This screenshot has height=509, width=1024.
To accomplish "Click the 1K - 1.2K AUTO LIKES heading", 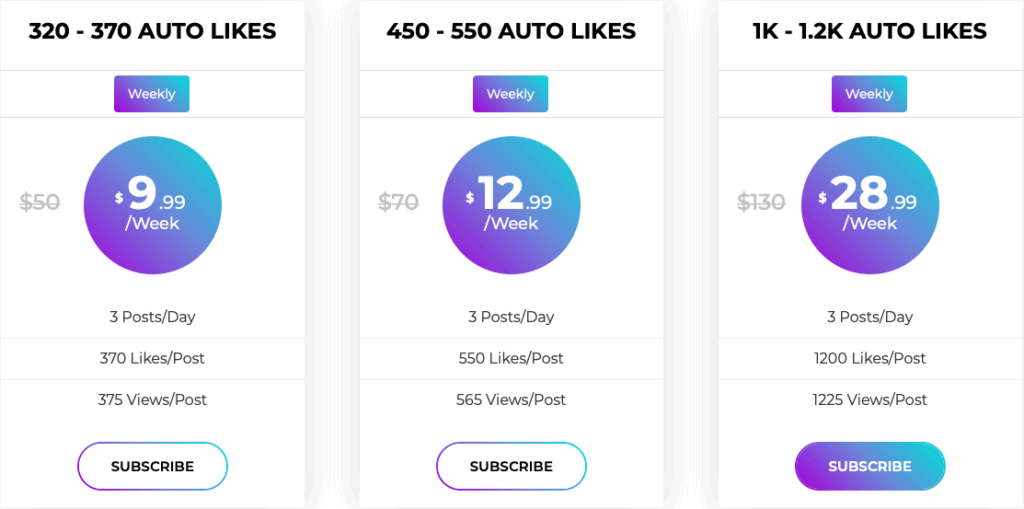I will 870,31.
